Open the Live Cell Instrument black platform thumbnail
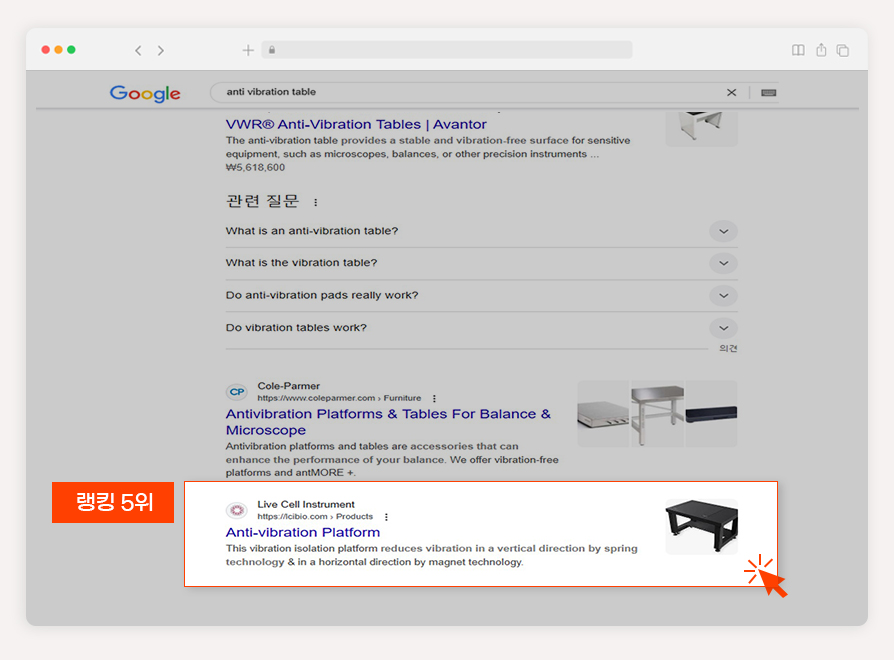This screenshot has width=894, height=660. [701, 527]
